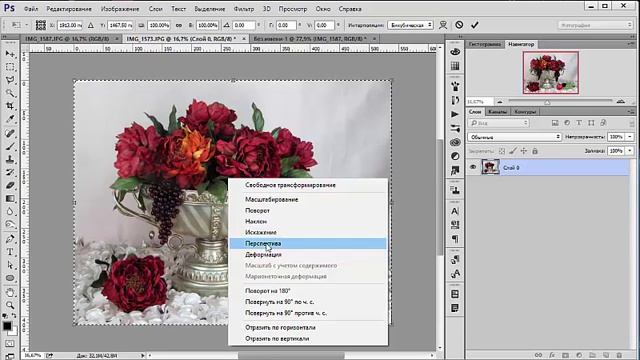Toggle visibility eye of Слой 0
Image resolution: width=640 pixels, height=360 pixels.
pyautogui.click(x=473, y=167)
